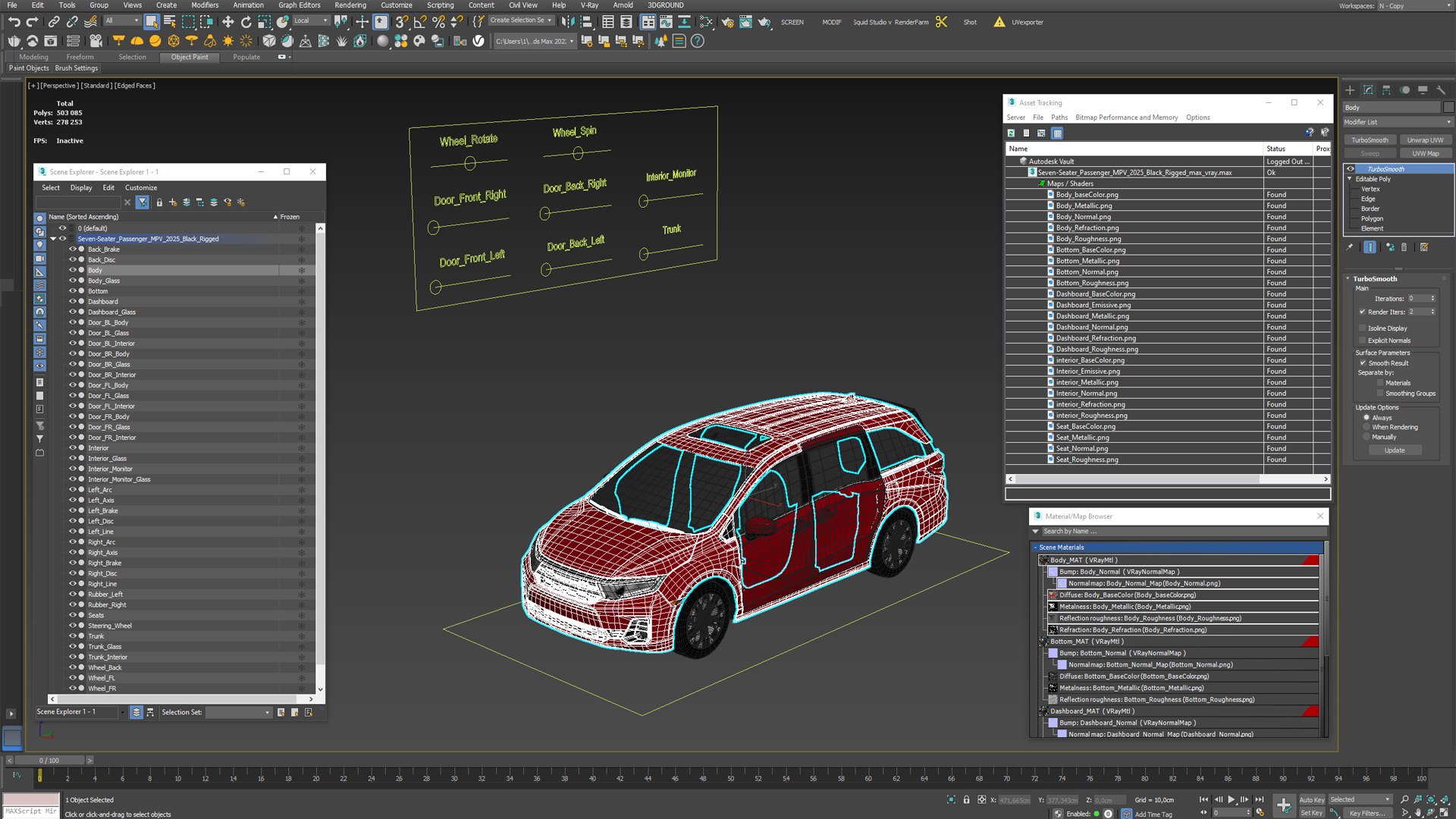
Task: Hide the Body_Glass object via eye icon
Action: point(73,281)
